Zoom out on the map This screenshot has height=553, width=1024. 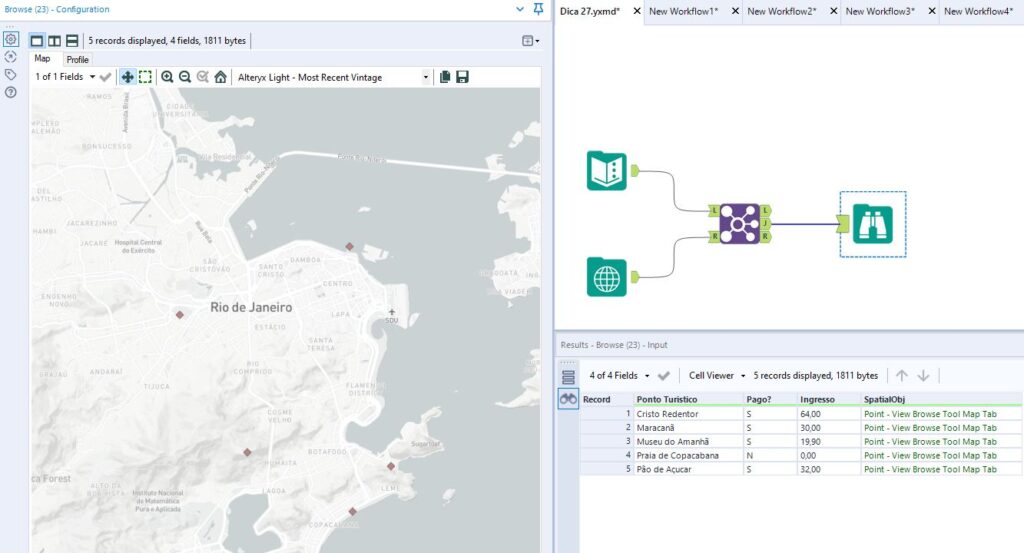tap(185, 77)
